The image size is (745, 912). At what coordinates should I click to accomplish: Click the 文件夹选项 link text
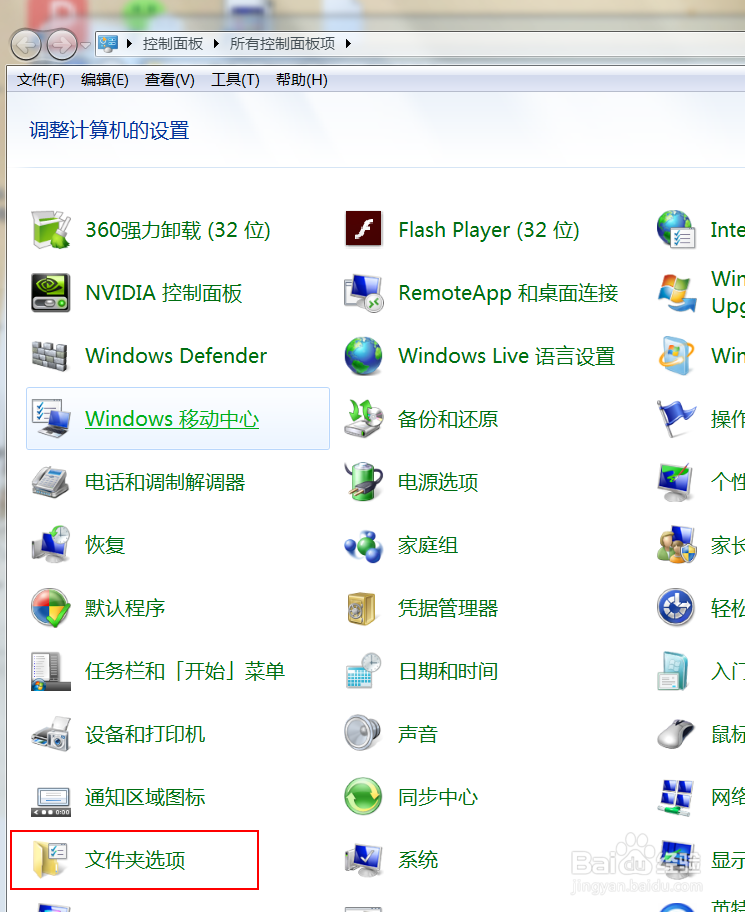135,860
